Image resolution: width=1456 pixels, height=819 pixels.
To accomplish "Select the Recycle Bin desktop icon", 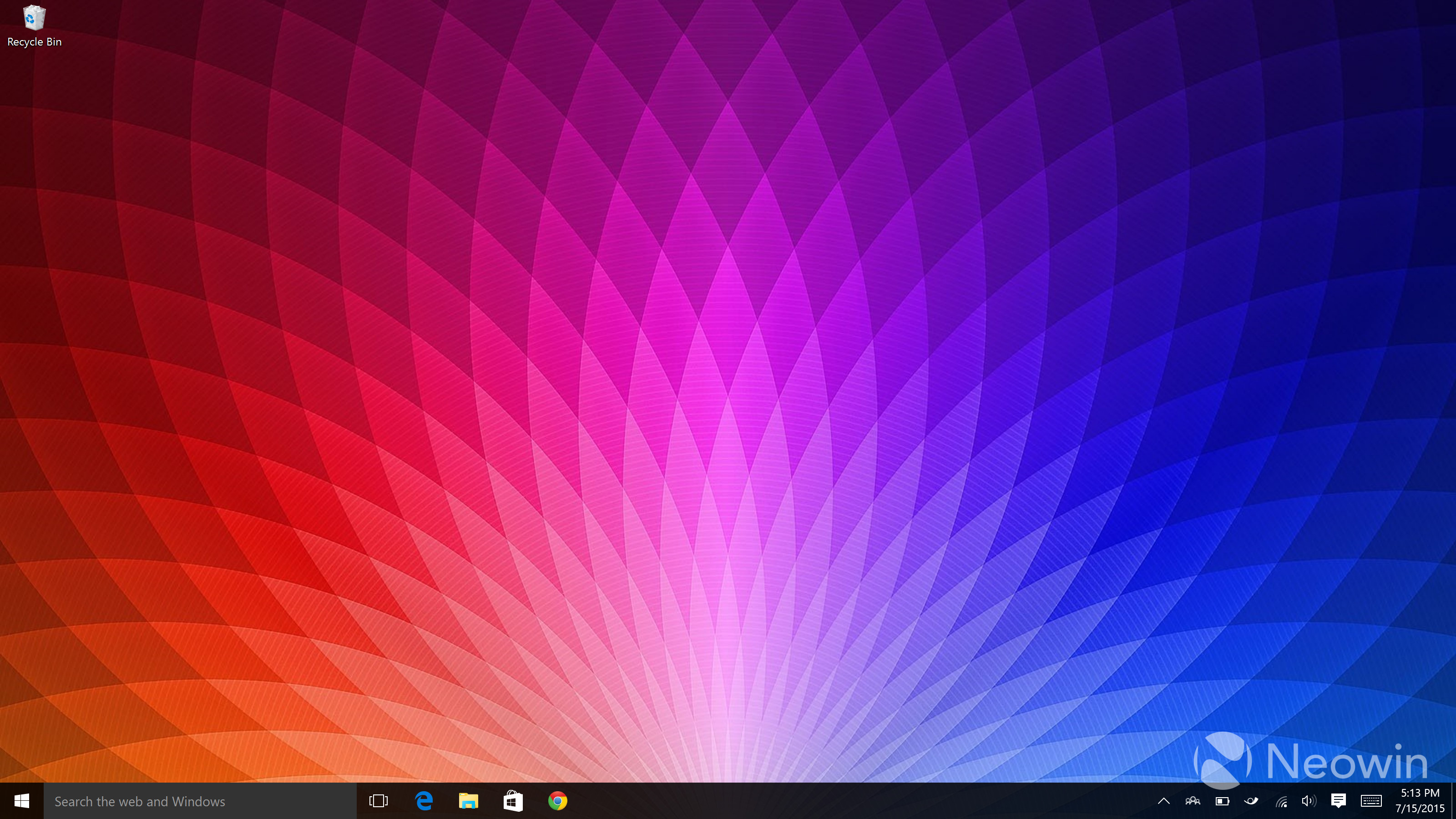I will coord(34,18).
